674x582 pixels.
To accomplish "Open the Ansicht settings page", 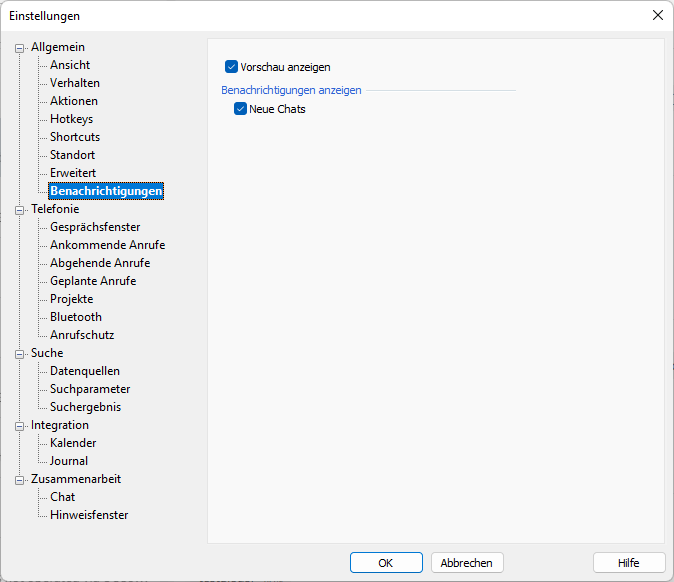I will [x=70, y=65].
